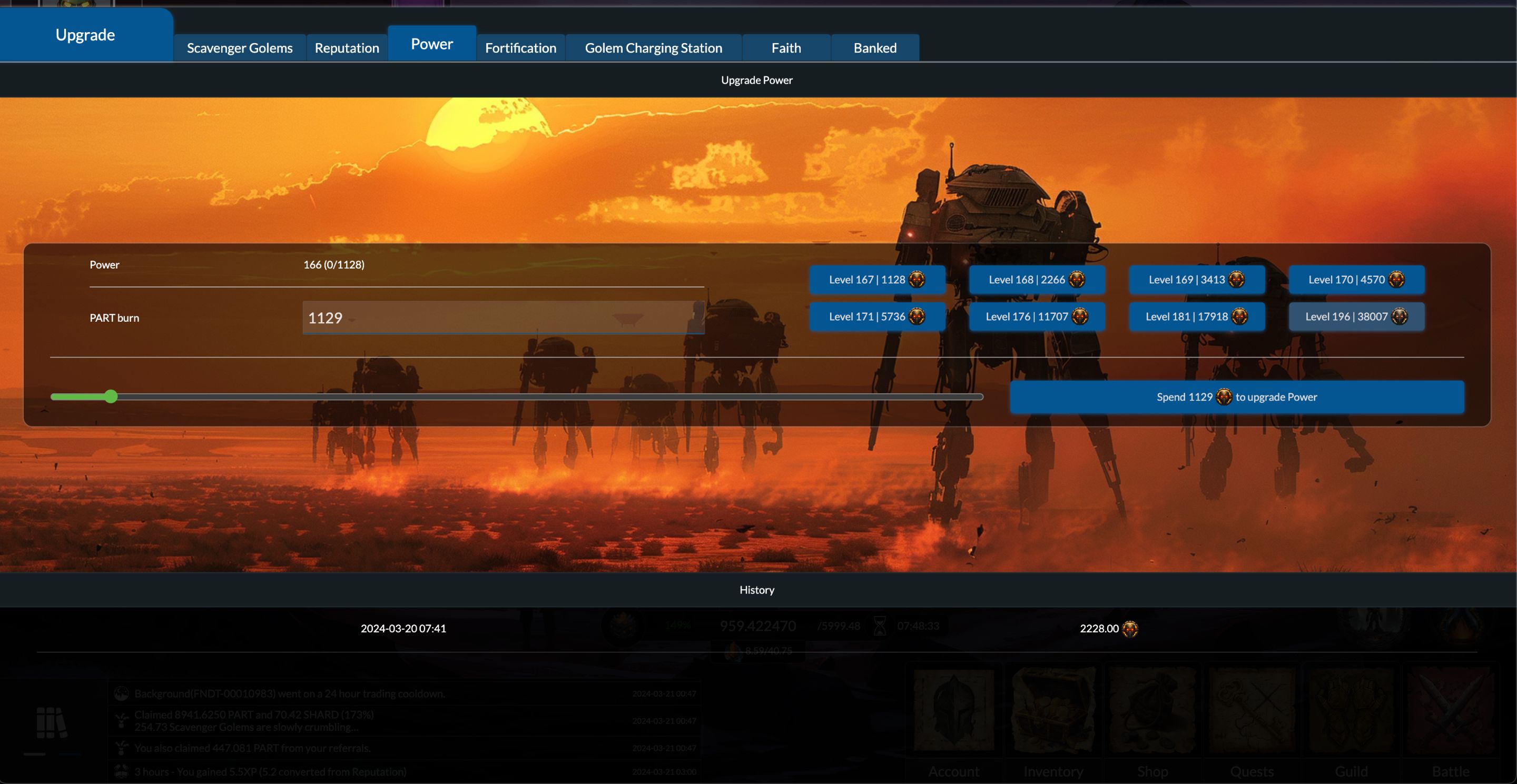Click the 2228.00 history amount
This screenshot has width=1517, height=784.
pyautogui.click(x=1099, y=629)
